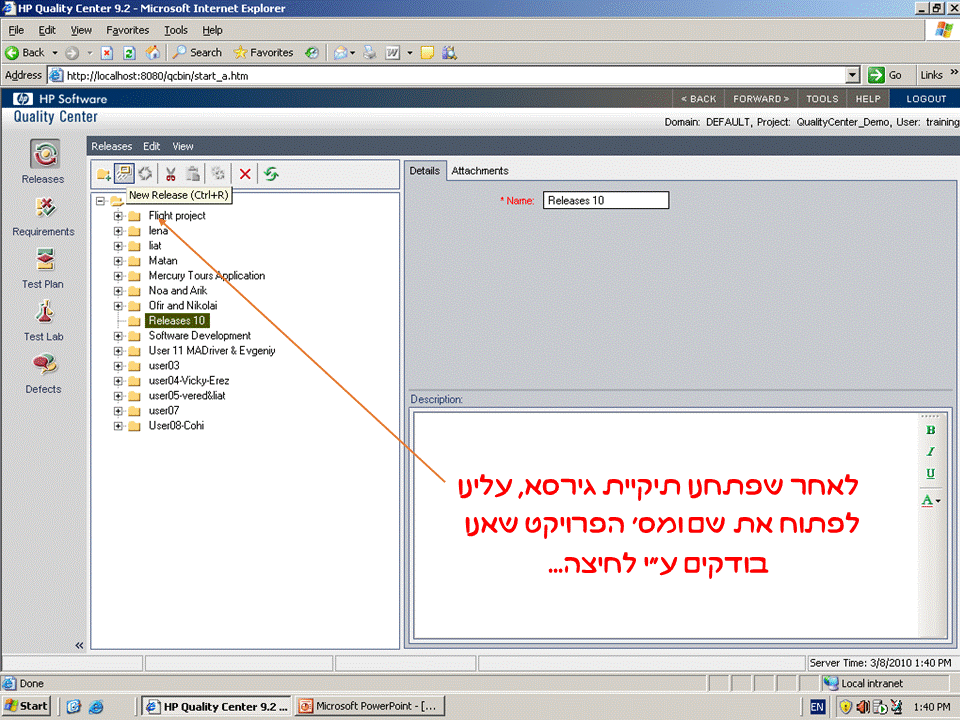Open the browser File menu
This screenshot has height=720, width=960.
click(x=16, y=30)
